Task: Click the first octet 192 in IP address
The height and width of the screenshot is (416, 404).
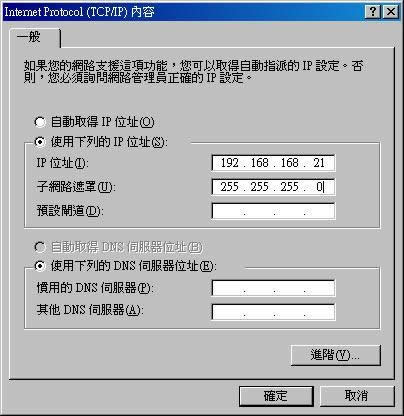Action: coord(230,163)
